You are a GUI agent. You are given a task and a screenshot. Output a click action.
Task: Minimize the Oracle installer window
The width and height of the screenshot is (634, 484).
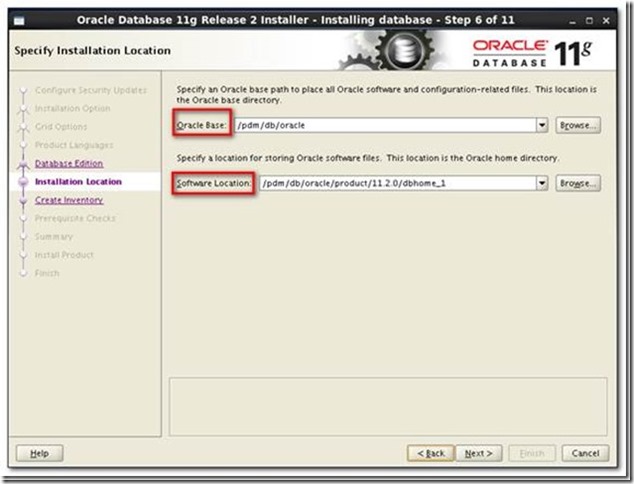(572, 21)
